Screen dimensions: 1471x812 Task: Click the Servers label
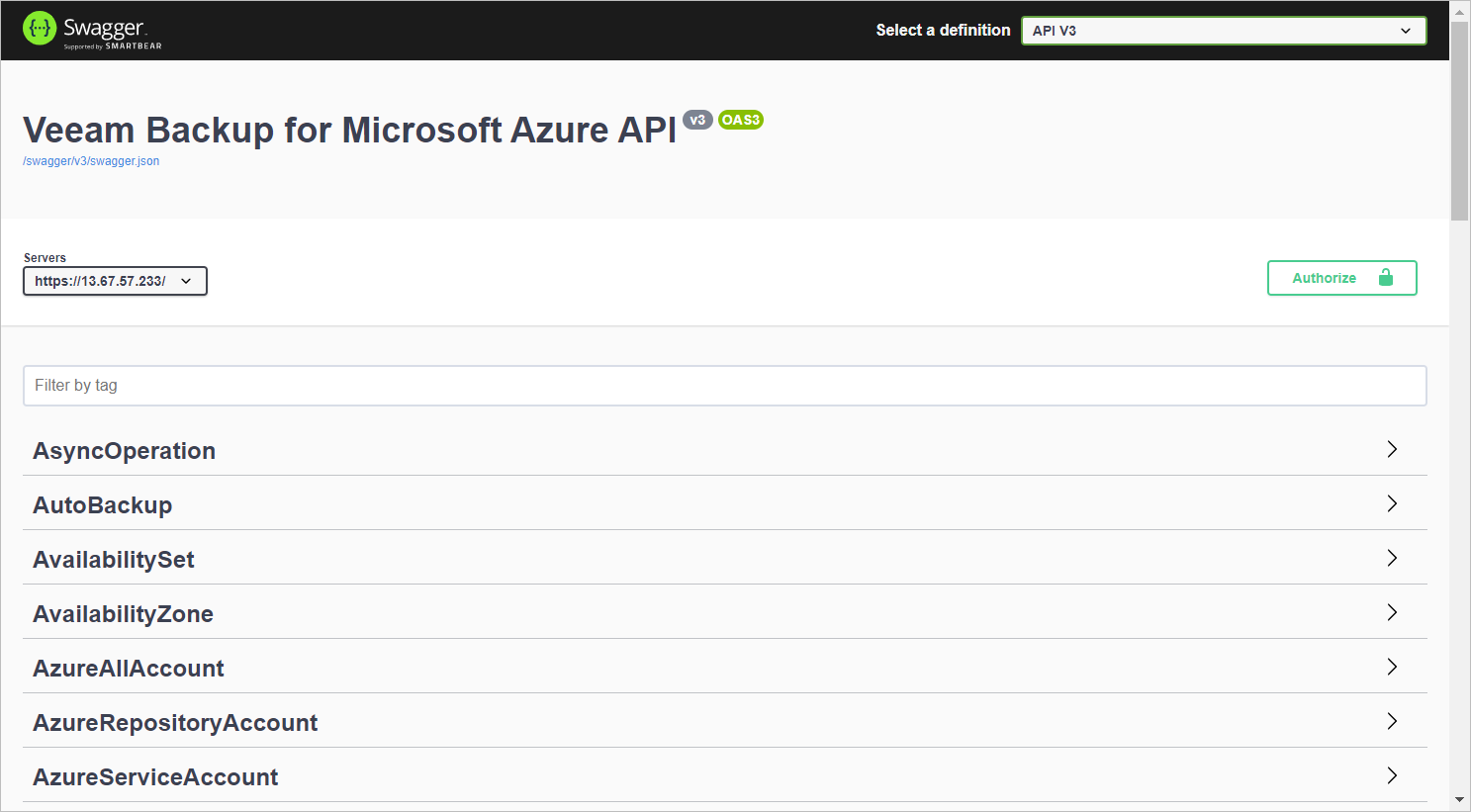point(45,258)
